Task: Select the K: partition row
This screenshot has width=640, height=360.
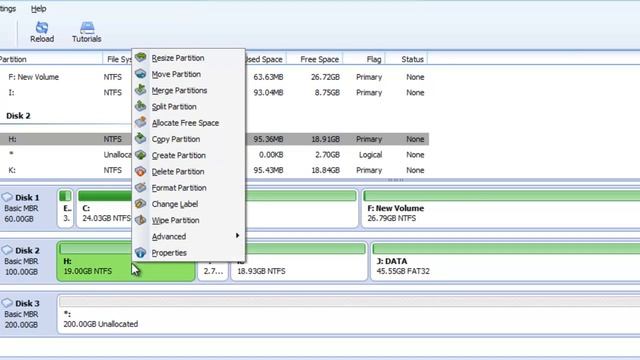Action: pos(214,170)
